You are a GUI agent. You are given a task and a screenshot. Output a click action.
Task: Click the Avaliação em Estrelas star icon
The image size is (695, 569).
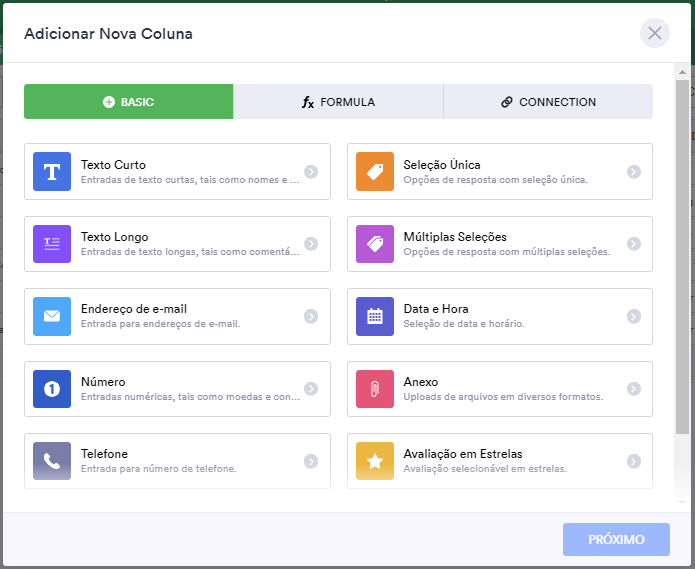pos(375,461)
